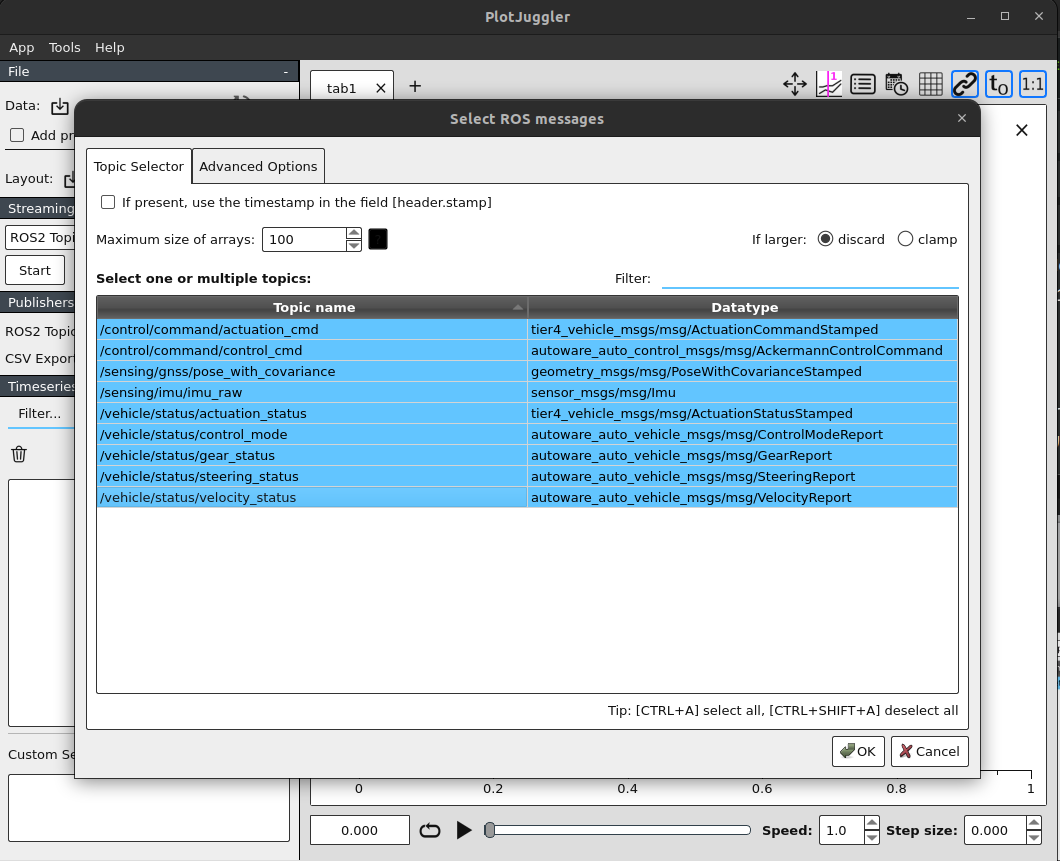
Task: Confirm the dialog with OK button
Action: (858, 752)
